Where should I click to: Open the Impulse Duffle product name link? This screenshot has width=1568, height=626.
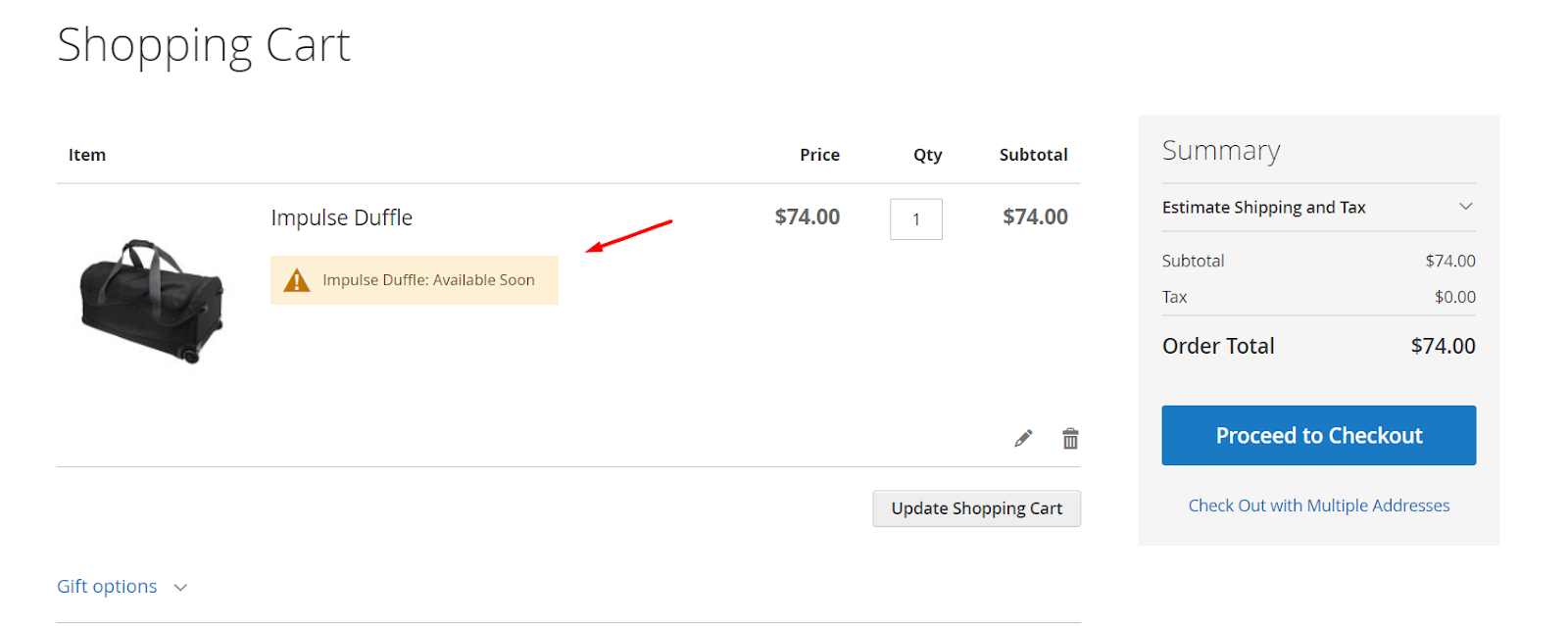[341, 217]
